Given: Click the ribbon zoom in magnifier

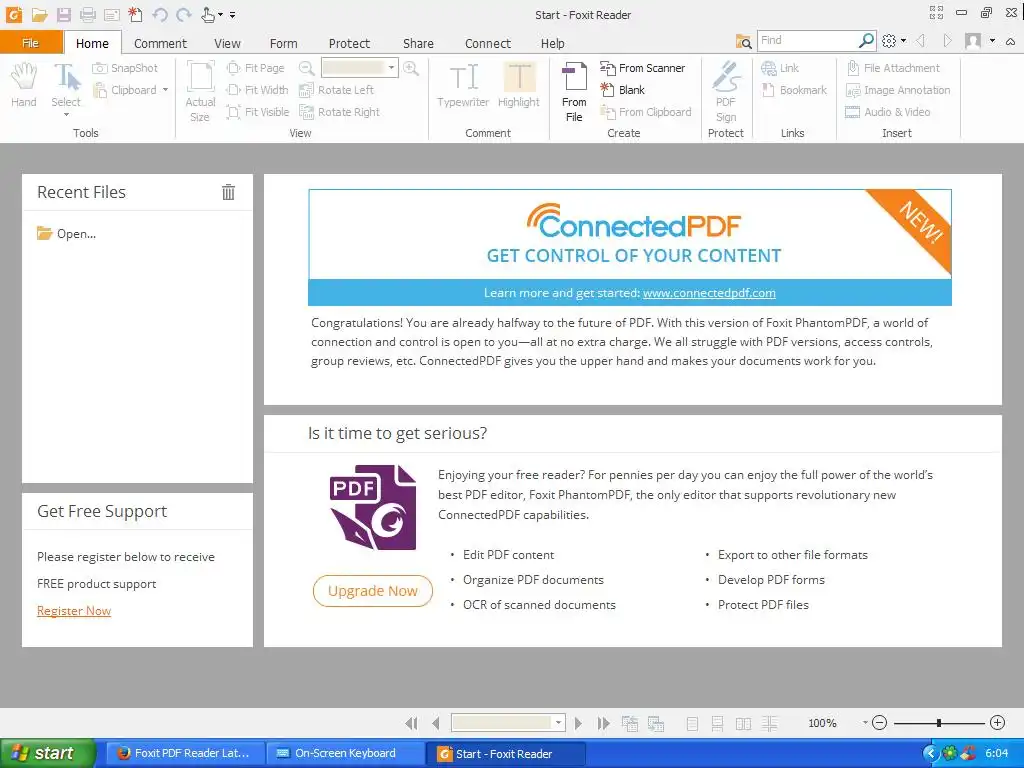Looking at the screenshot, I should click(x=411, y=68).
